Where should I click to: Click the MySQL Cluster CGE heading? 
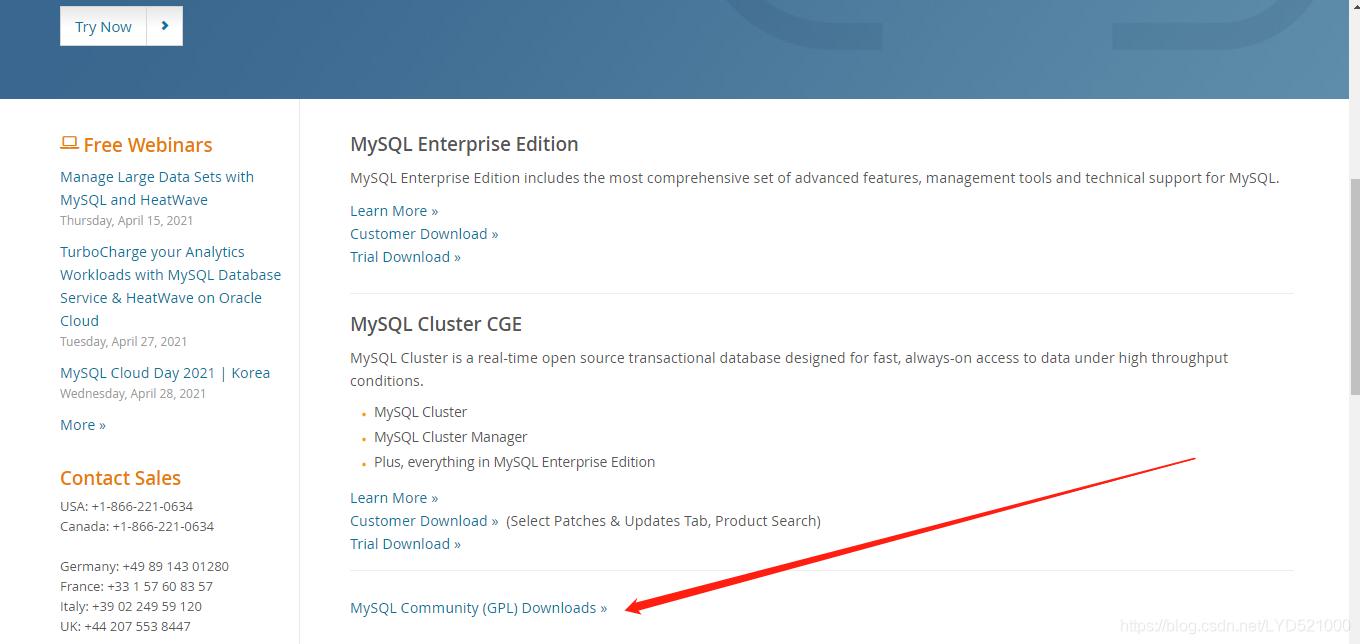pos(436,324)
